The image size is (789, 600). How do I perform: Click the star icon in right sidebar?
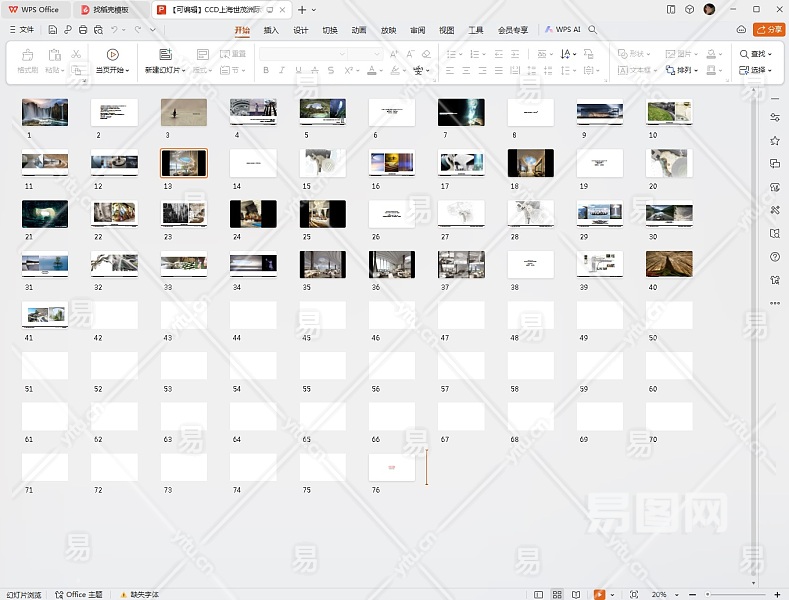[775, 140]
